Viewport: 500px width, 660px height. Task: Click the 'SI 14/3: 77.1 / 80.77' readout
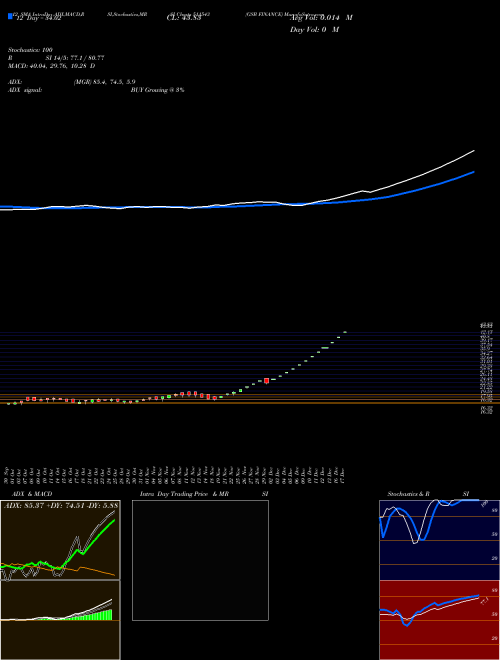(75, 58)
